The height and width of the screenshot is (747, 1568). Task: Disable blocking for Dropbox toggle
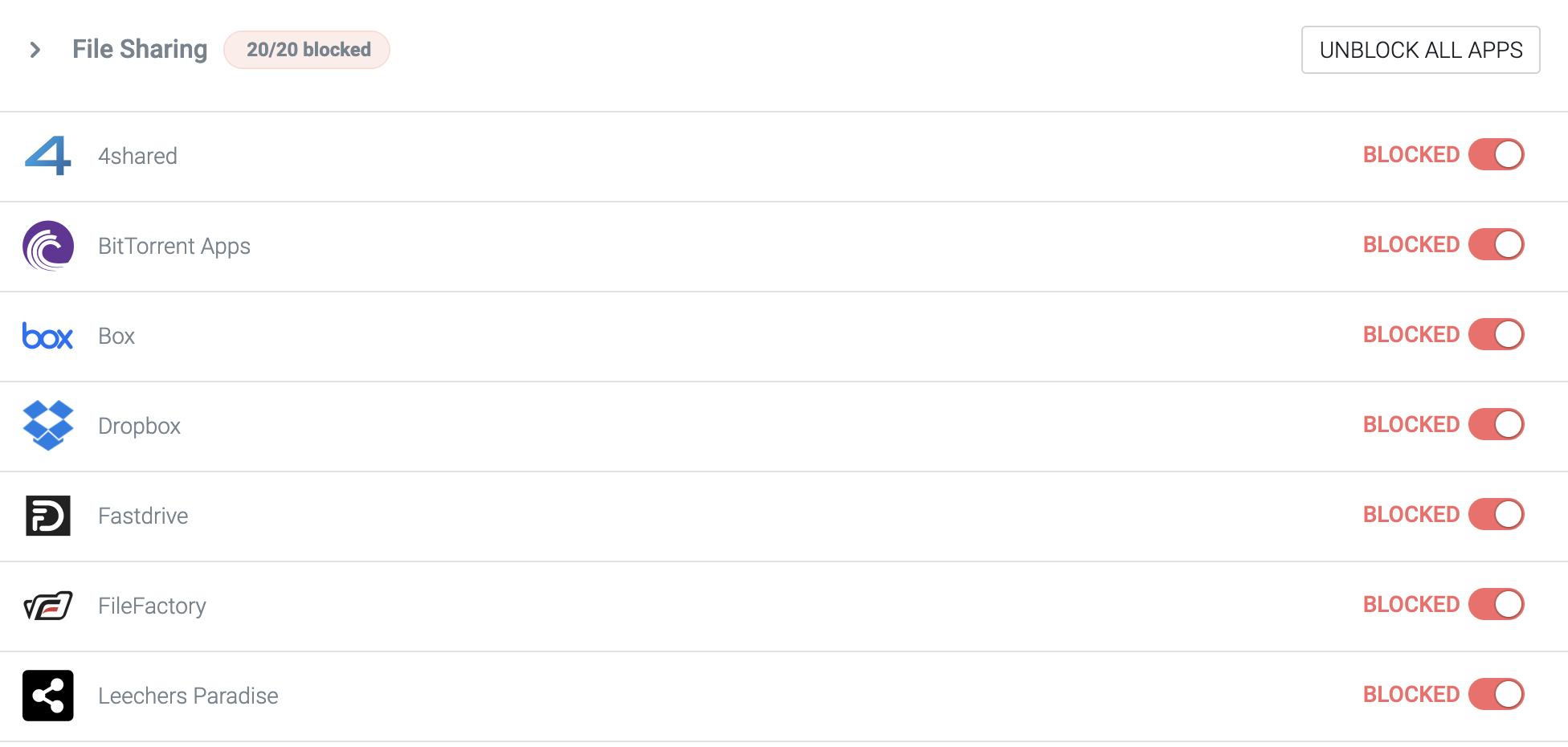[1496, 424]
